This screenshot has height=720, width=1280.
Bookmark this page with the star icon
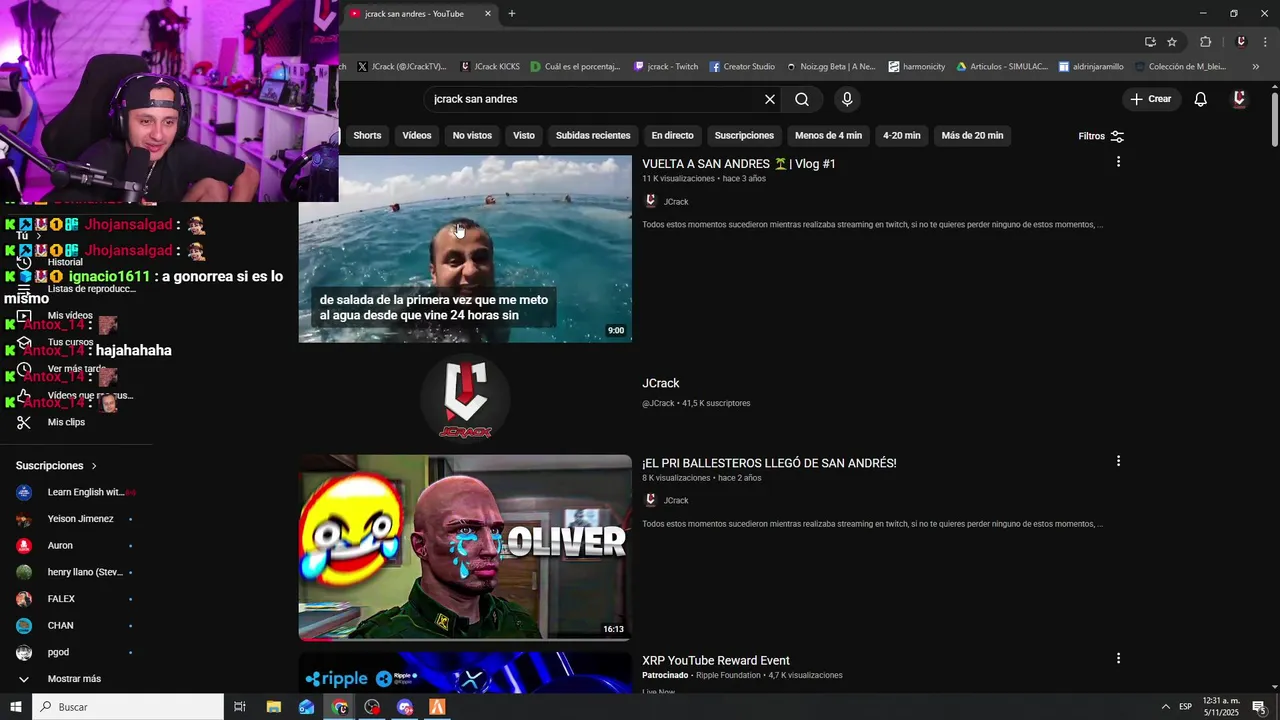[x=1172, y=42]
